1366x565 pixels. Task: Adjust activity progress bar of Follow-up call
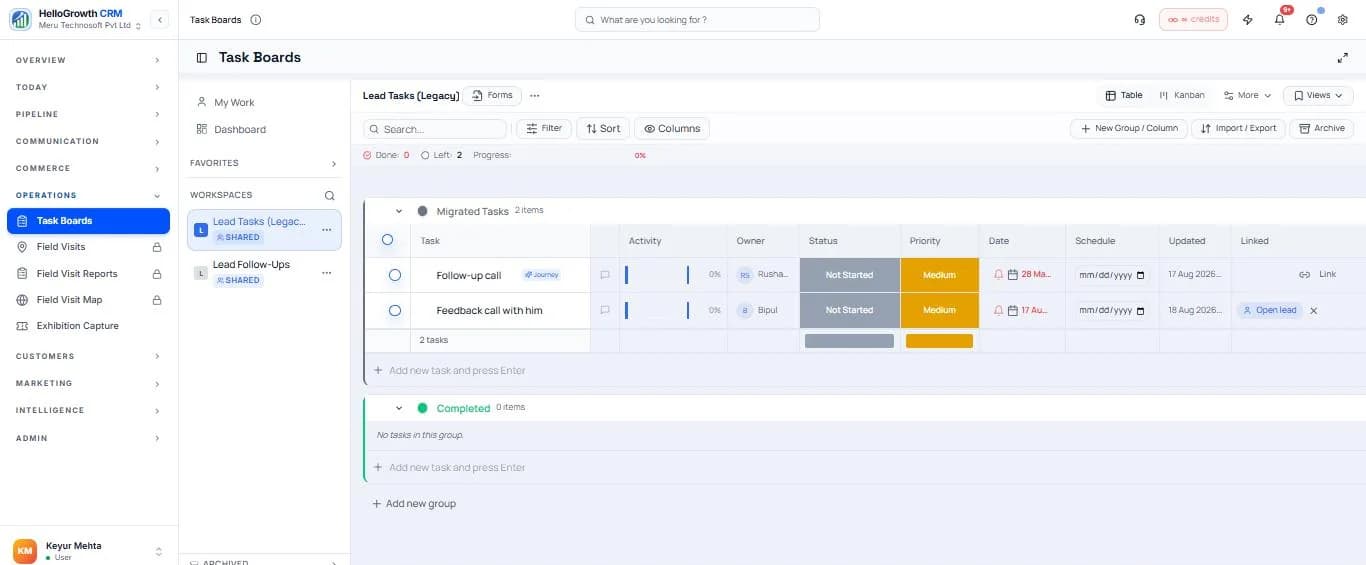[657, 275]
